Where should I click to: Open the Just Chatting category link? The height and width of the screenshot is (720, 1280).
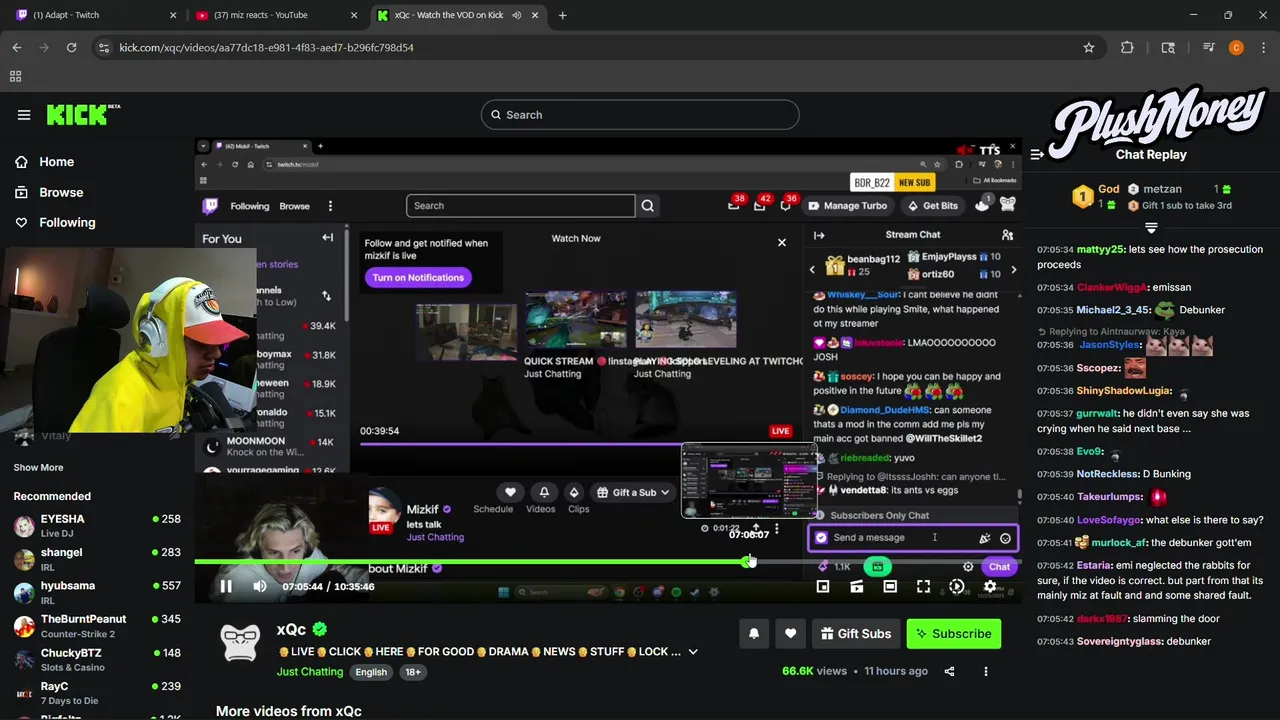310,672
